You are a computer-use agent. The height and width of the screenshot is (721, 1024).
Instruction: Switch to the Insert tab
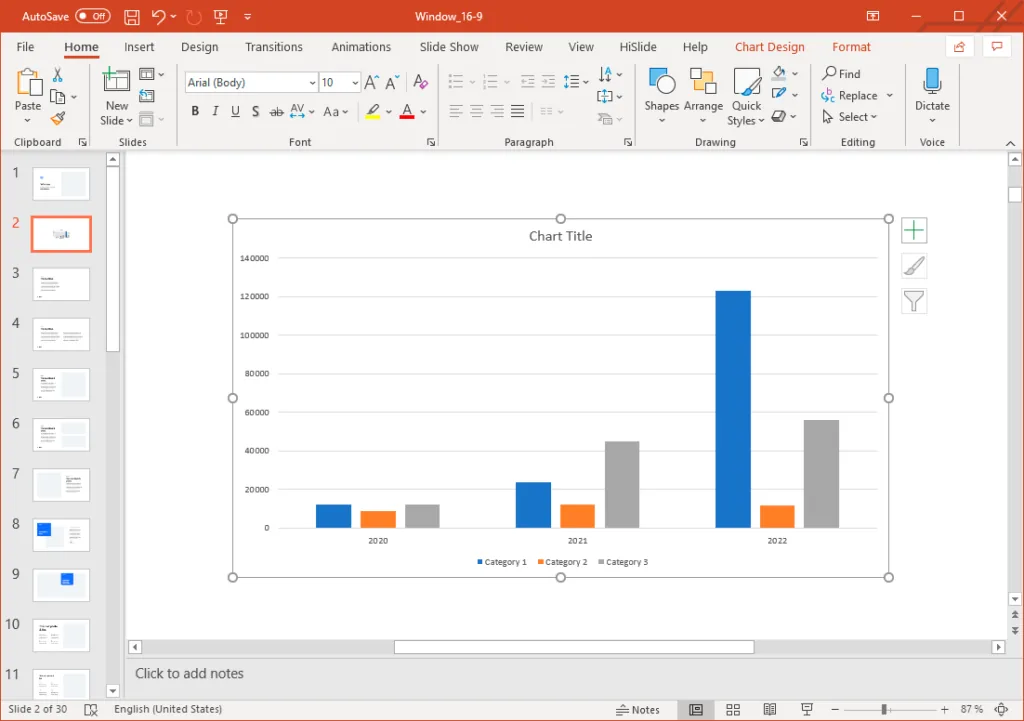[139, 47]
